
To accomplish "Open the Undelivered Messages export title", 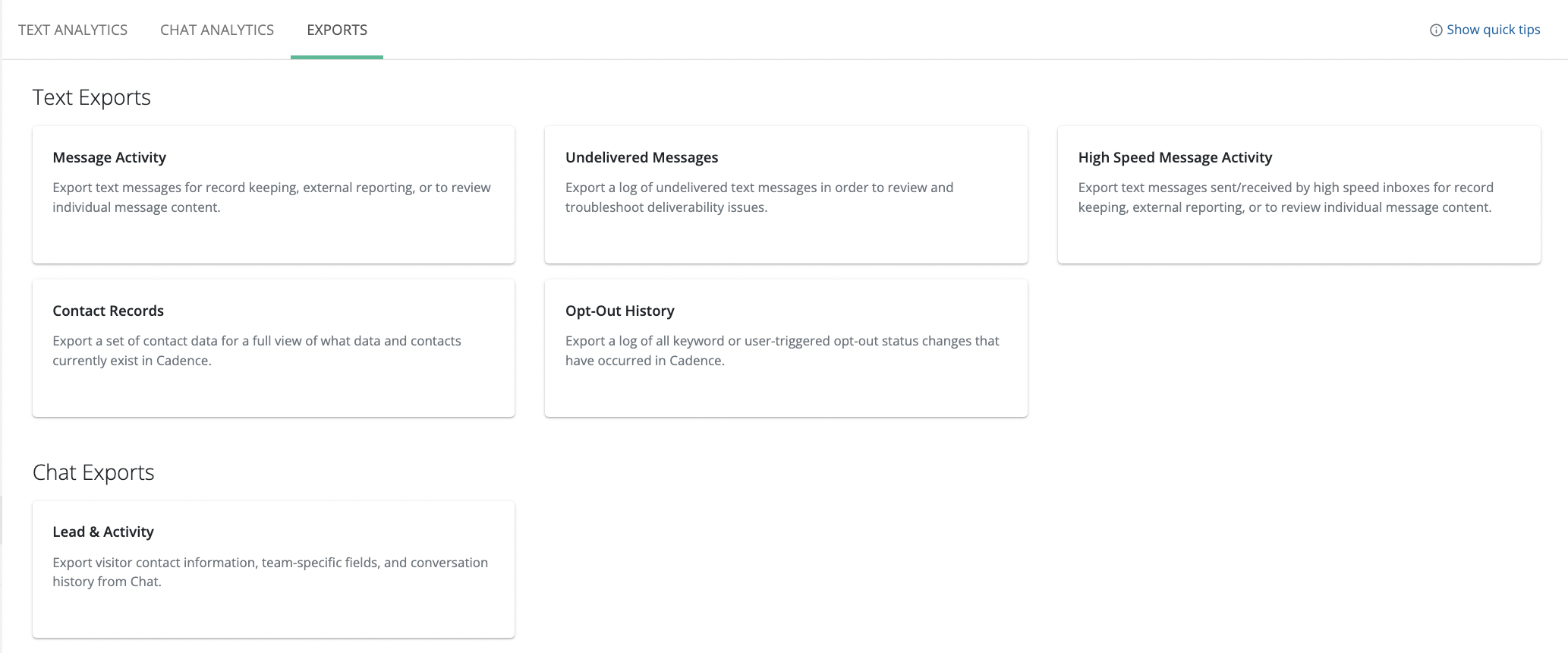I will pyautogui.click(x=641, y=157).
